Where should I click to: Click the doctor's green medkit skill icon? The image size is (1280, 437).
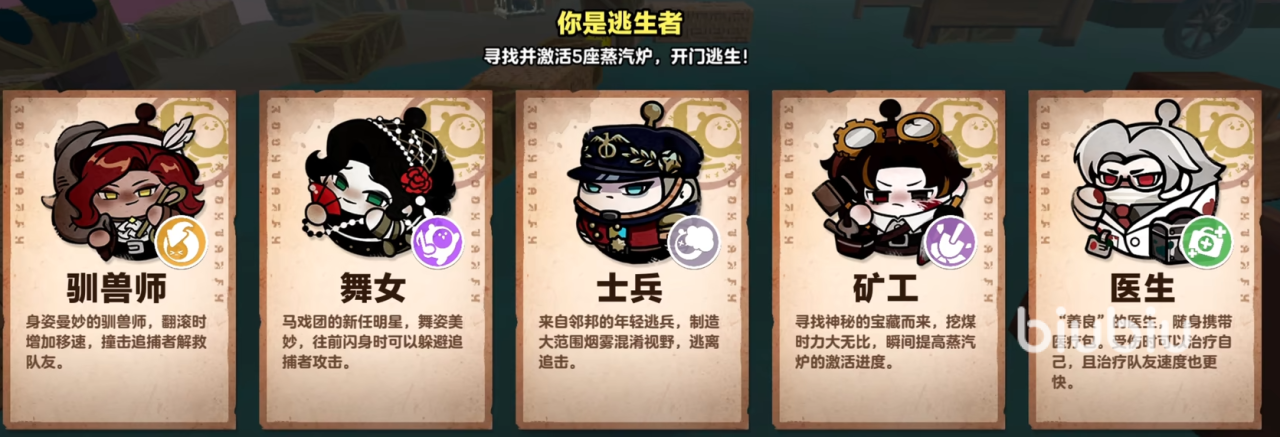[x=1206, y=242]
